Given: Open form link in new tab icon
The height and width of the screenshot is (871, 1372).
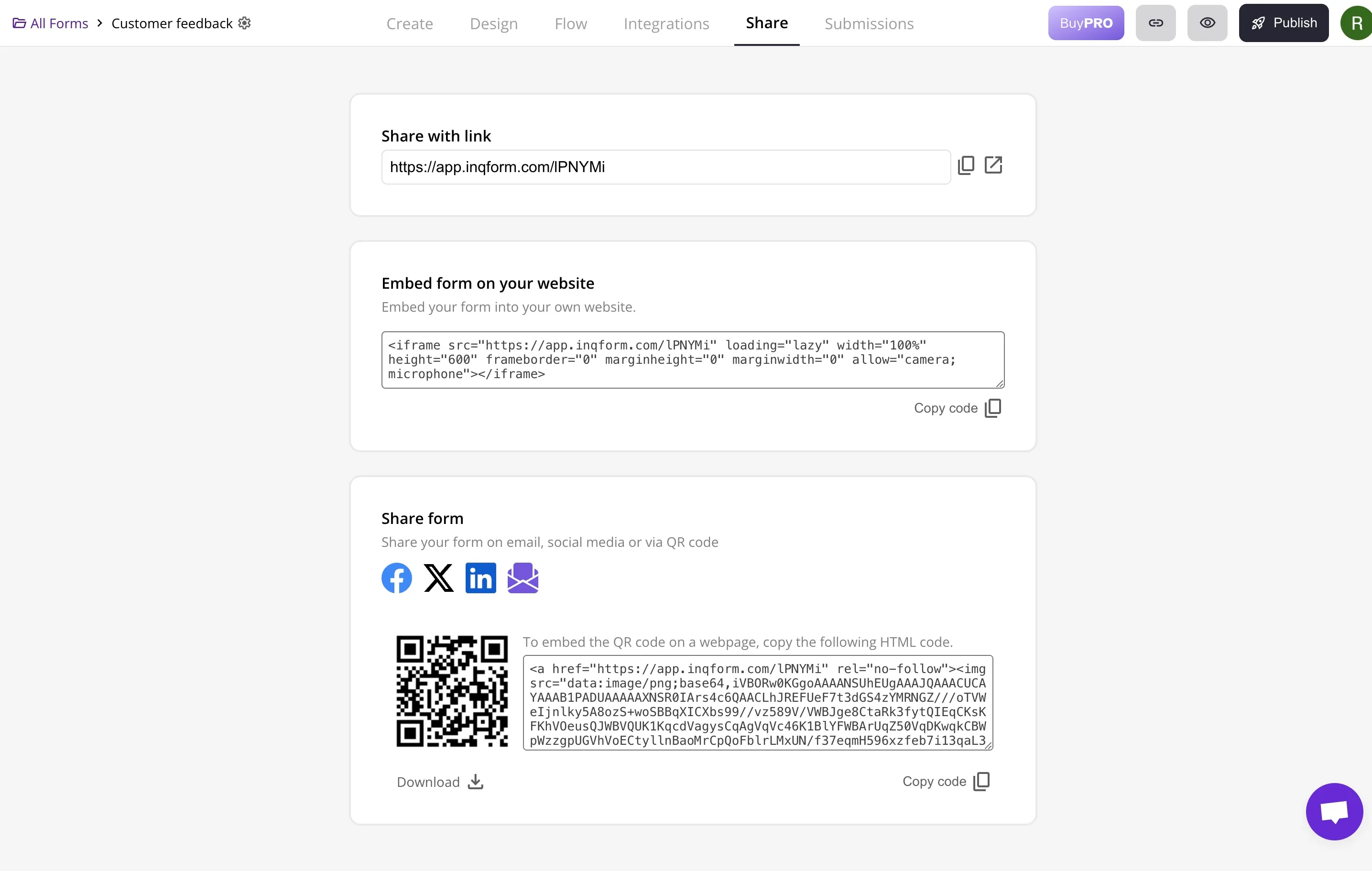Looking at the screenshot, I should 993,165.
